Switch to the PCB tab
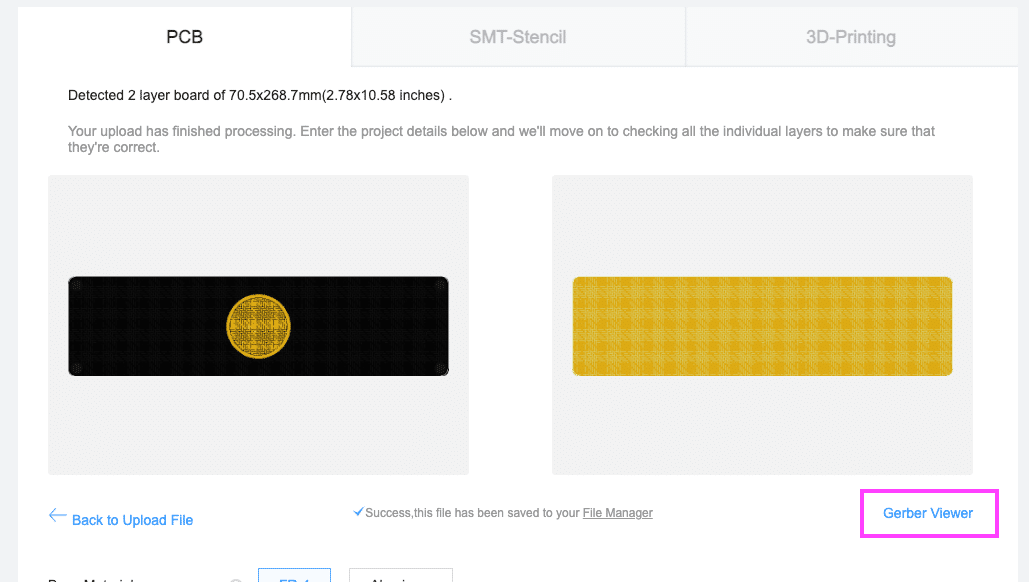 point(184,37)
